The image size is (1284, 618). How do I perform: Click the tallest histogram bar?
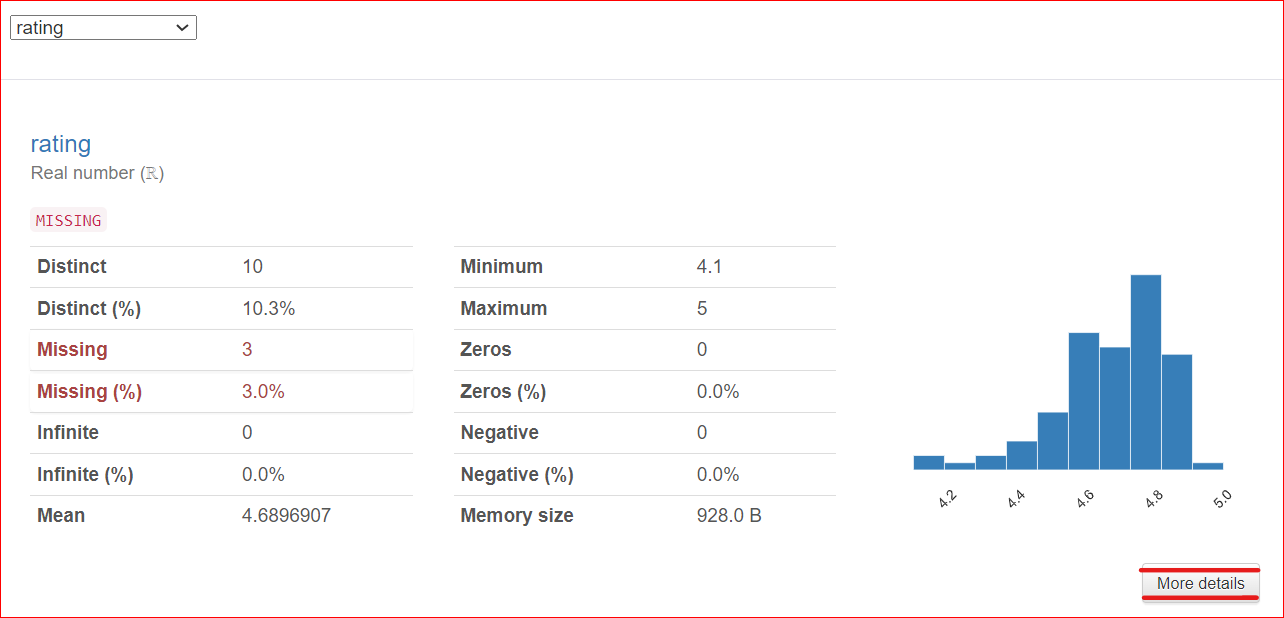tap(1146, 372)
